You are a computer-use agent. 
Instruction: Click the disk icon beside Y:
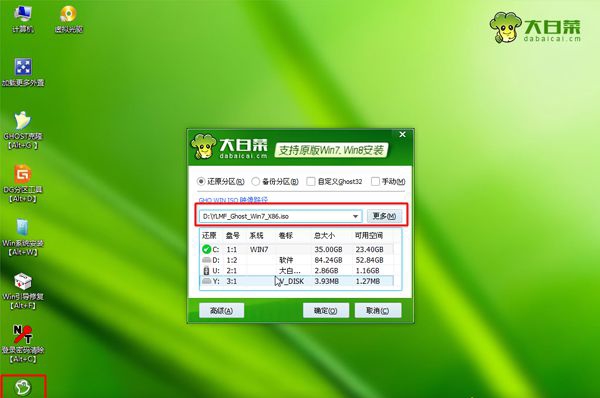pos(207,281)
